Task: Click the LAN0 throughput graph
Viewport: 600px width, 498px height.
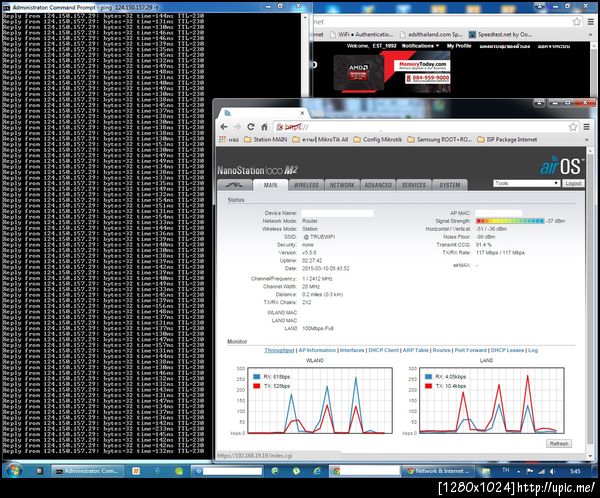Action: [x=492, y=400]
